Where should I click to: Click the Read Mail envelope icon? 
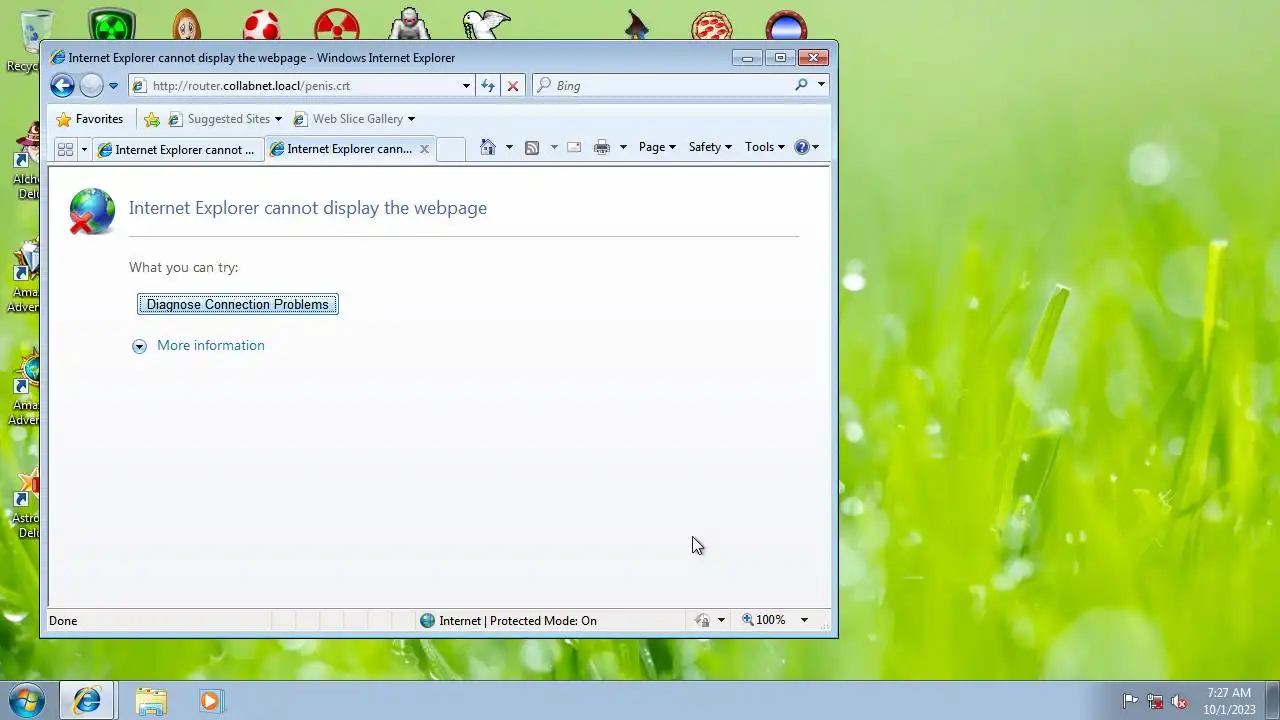pyautogui.click(x=574, y=147)
